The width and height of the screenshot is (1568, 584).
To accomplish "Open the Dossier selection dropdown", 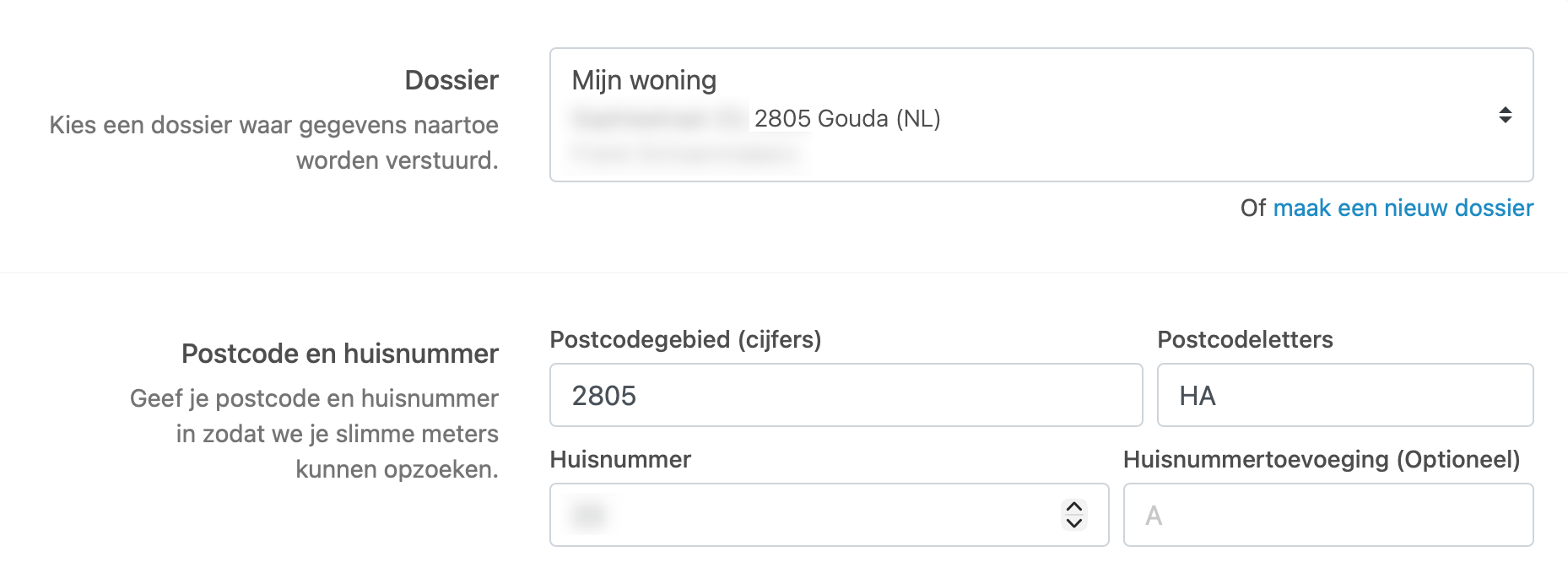I will (1041, 115).
